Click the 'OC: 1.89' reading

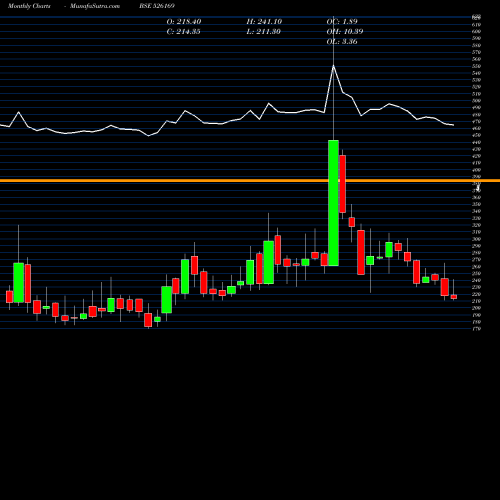pyautogui.click(x=342, y=22)
